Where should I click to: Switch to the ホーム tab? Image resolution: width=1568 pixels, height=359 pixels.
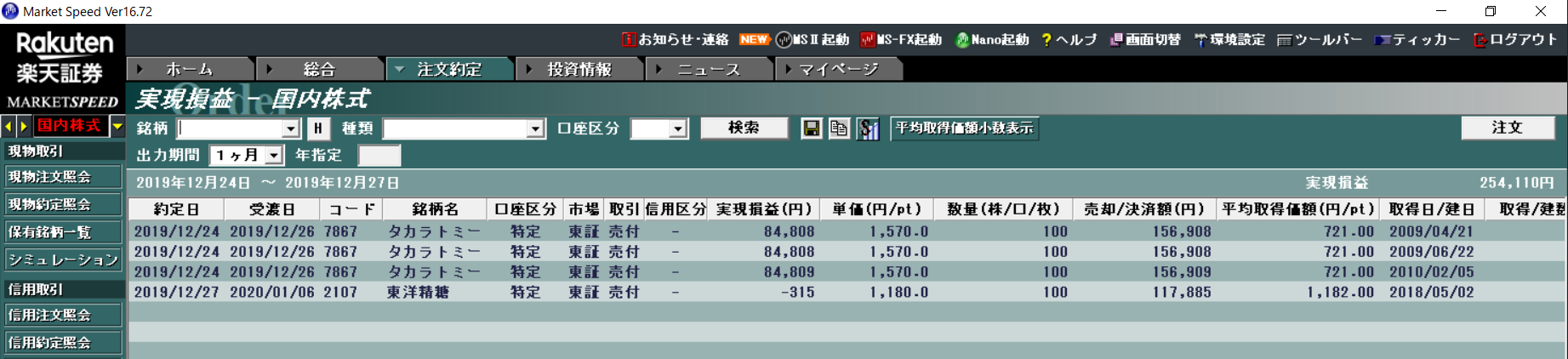[190, 70]
